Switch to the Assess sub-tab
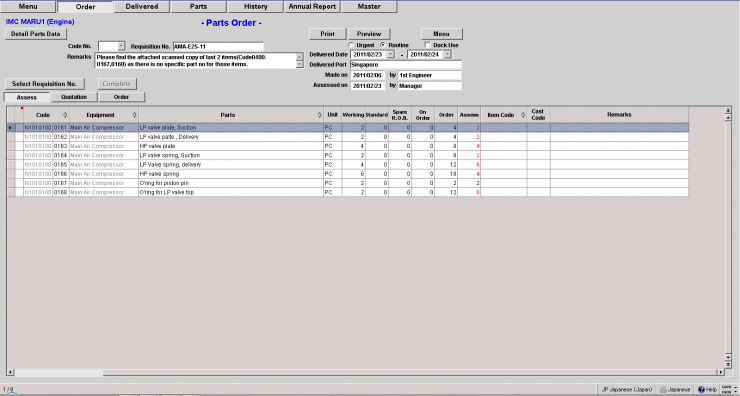The width and height of the screenshot is (740, 396). click(26, 97)
